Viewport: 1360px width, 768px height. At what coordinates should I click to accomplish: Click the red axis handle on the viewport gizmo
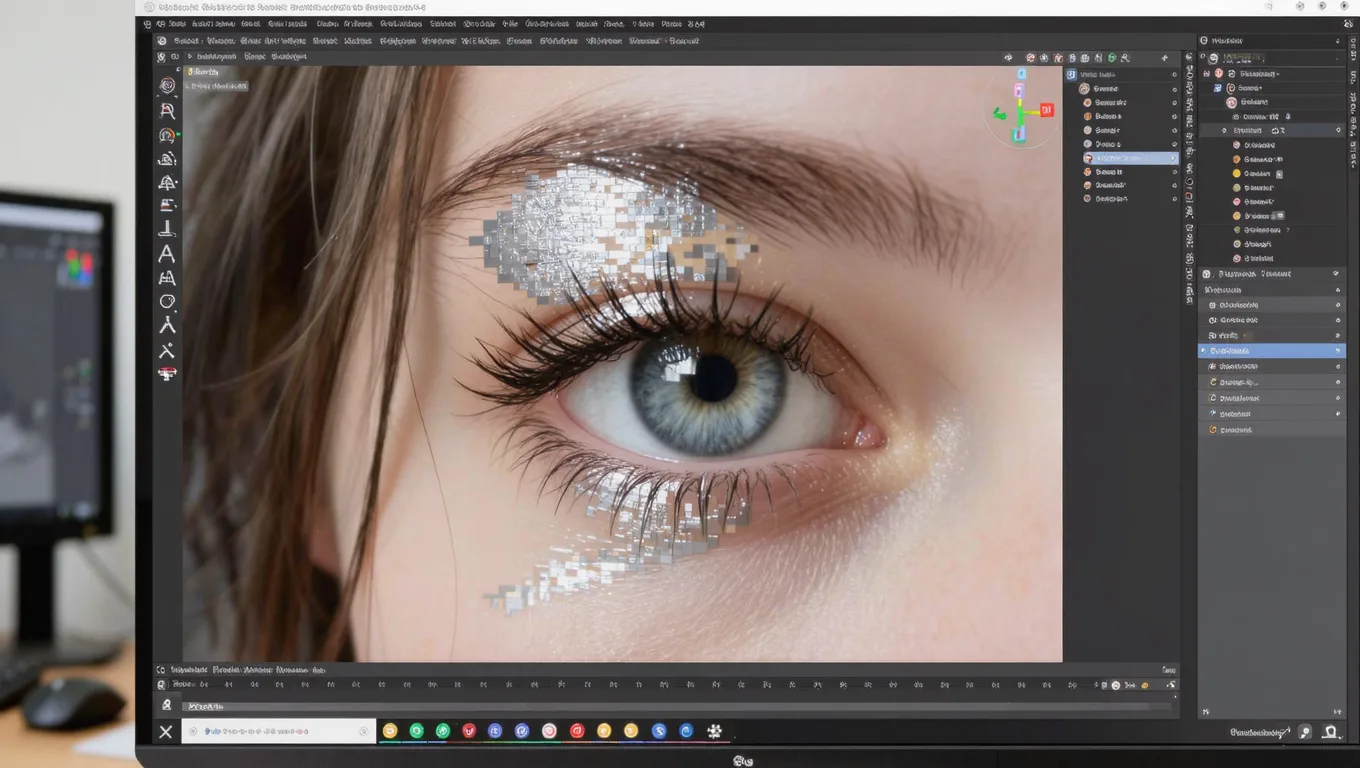coord(1047,110)
